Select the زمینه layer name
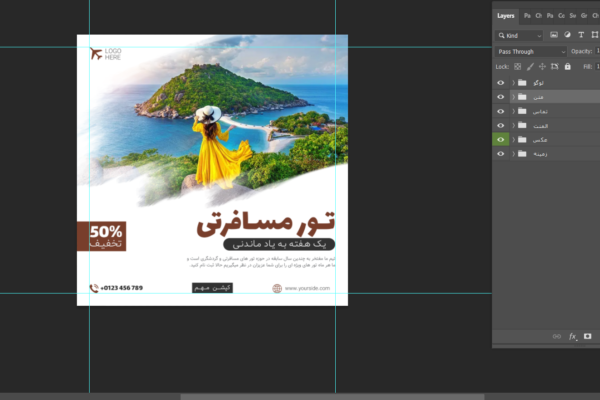This screenshot has width=600, height=400. click(x=540, y=154)
